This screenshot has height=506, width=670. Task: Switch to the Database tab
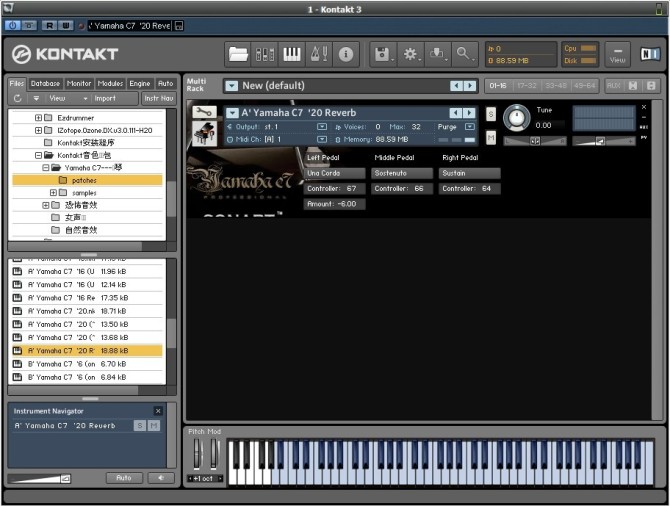click(45, 84)
